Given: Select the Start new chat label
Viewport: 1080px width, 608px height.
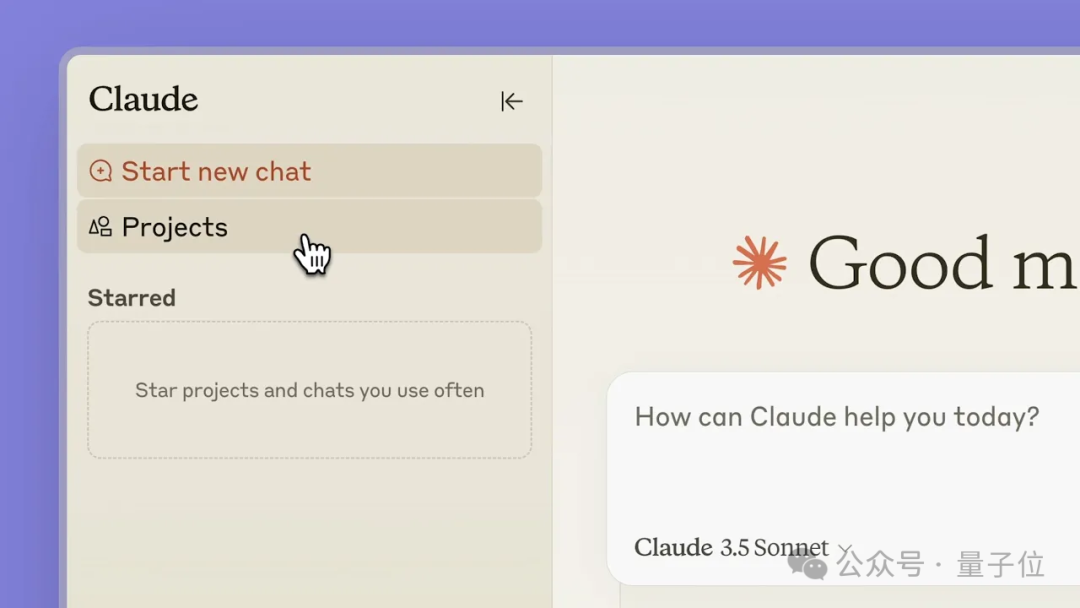Looking at the screenshot, I should (x=216, y=171).
